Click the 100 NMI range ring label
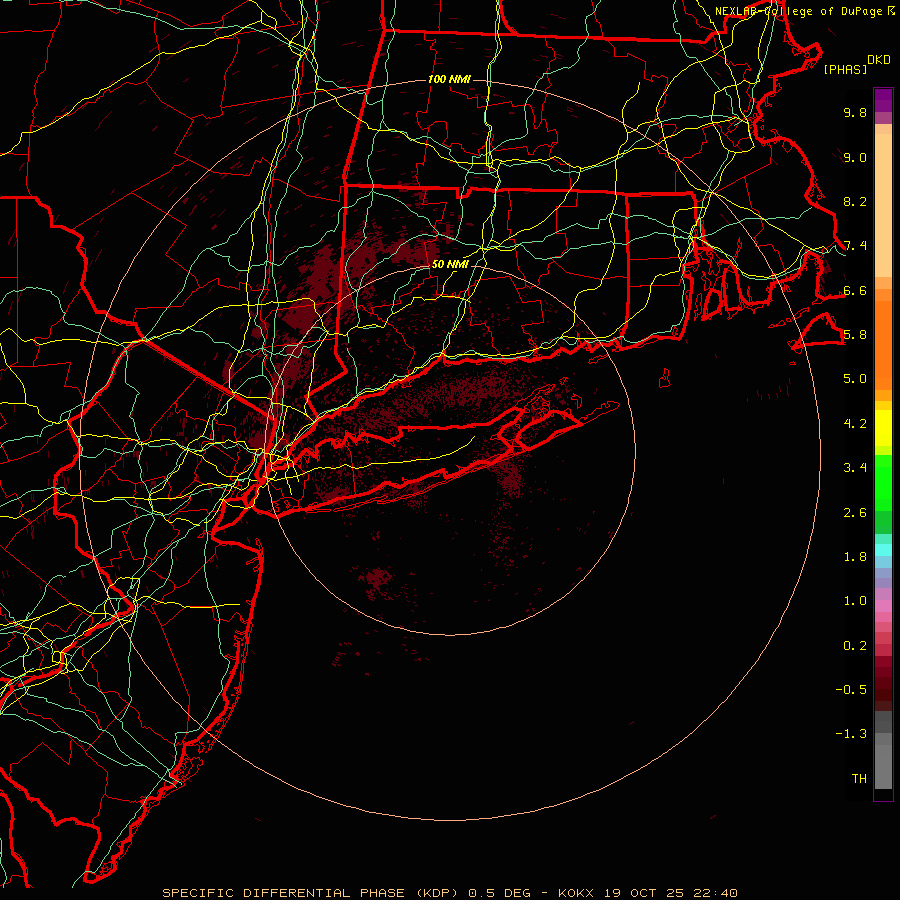900x900 pixels. click(x=449, y=79)
